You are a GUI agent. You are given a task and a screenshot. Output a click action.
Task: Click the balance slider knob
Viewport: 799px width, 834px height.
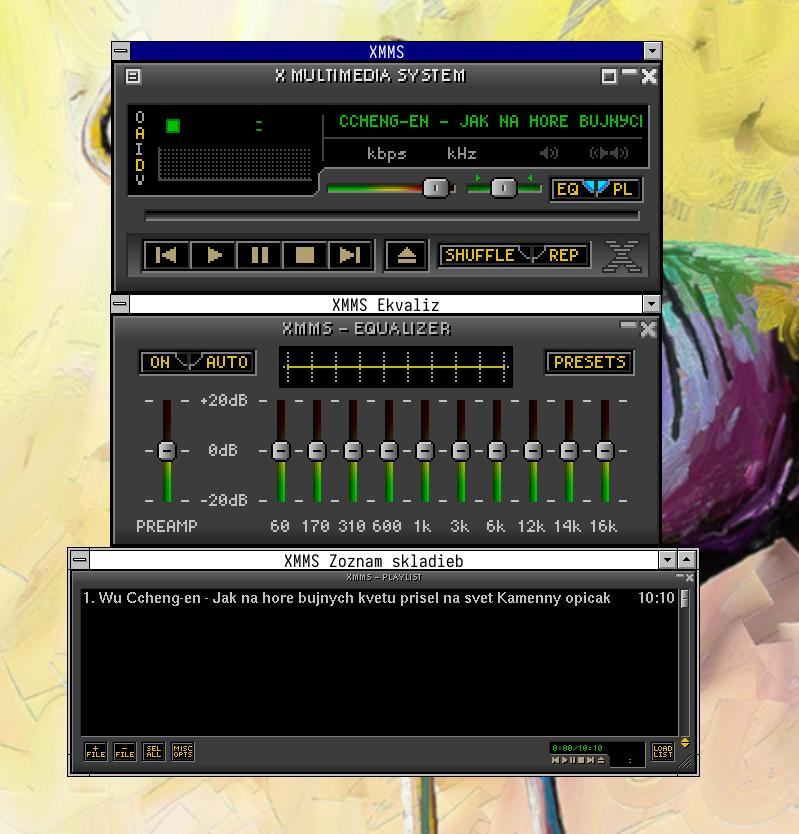click(503, 188)
